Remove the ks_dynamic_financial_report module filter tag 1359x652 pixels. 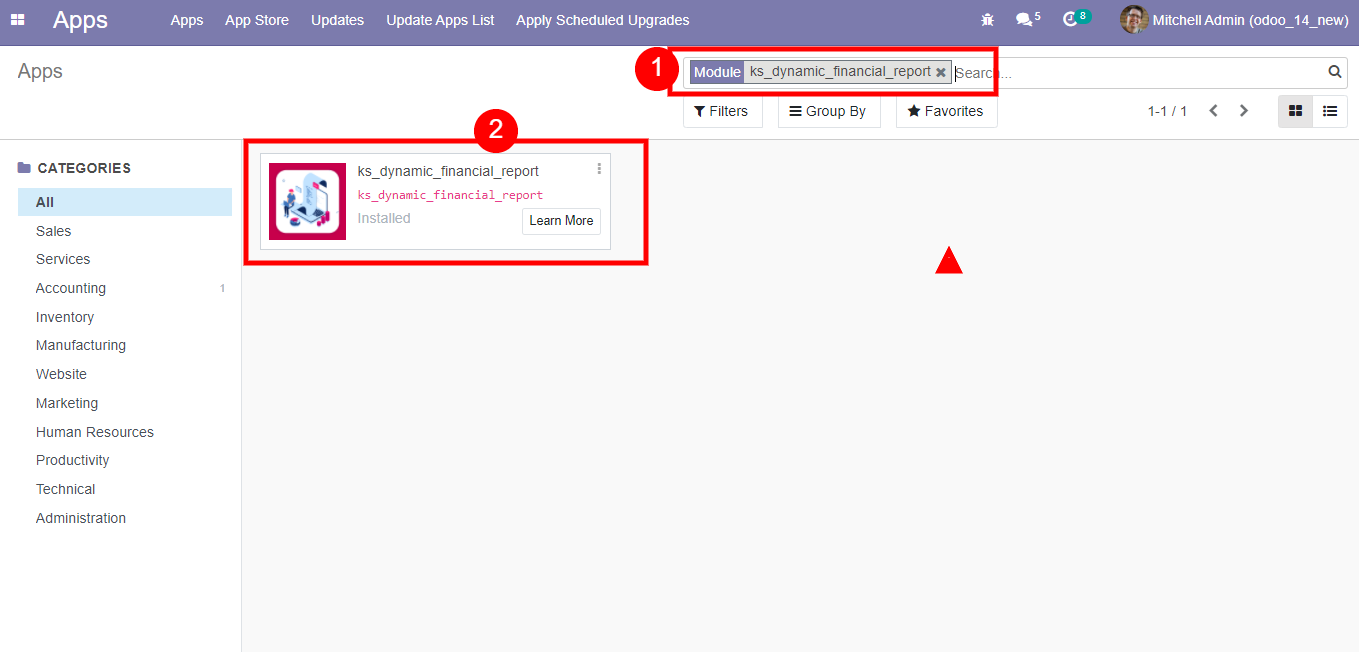tap(940, 73)
